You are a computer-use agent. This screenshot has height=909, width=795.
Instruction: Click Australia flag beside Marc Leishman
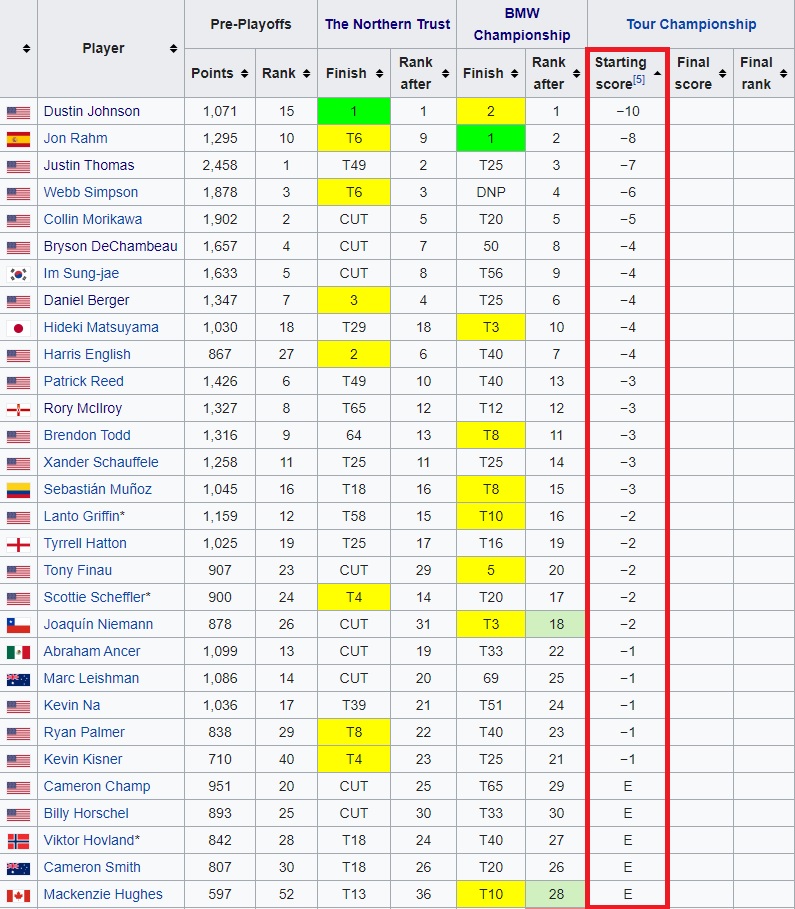coord(18,679)
